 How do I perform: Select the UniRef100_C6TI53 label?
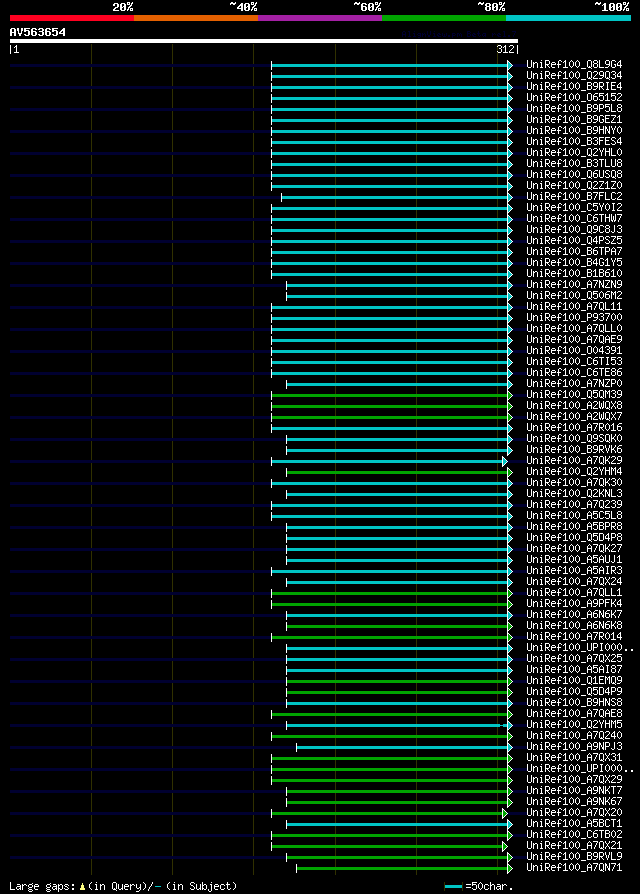pos(574,361)
